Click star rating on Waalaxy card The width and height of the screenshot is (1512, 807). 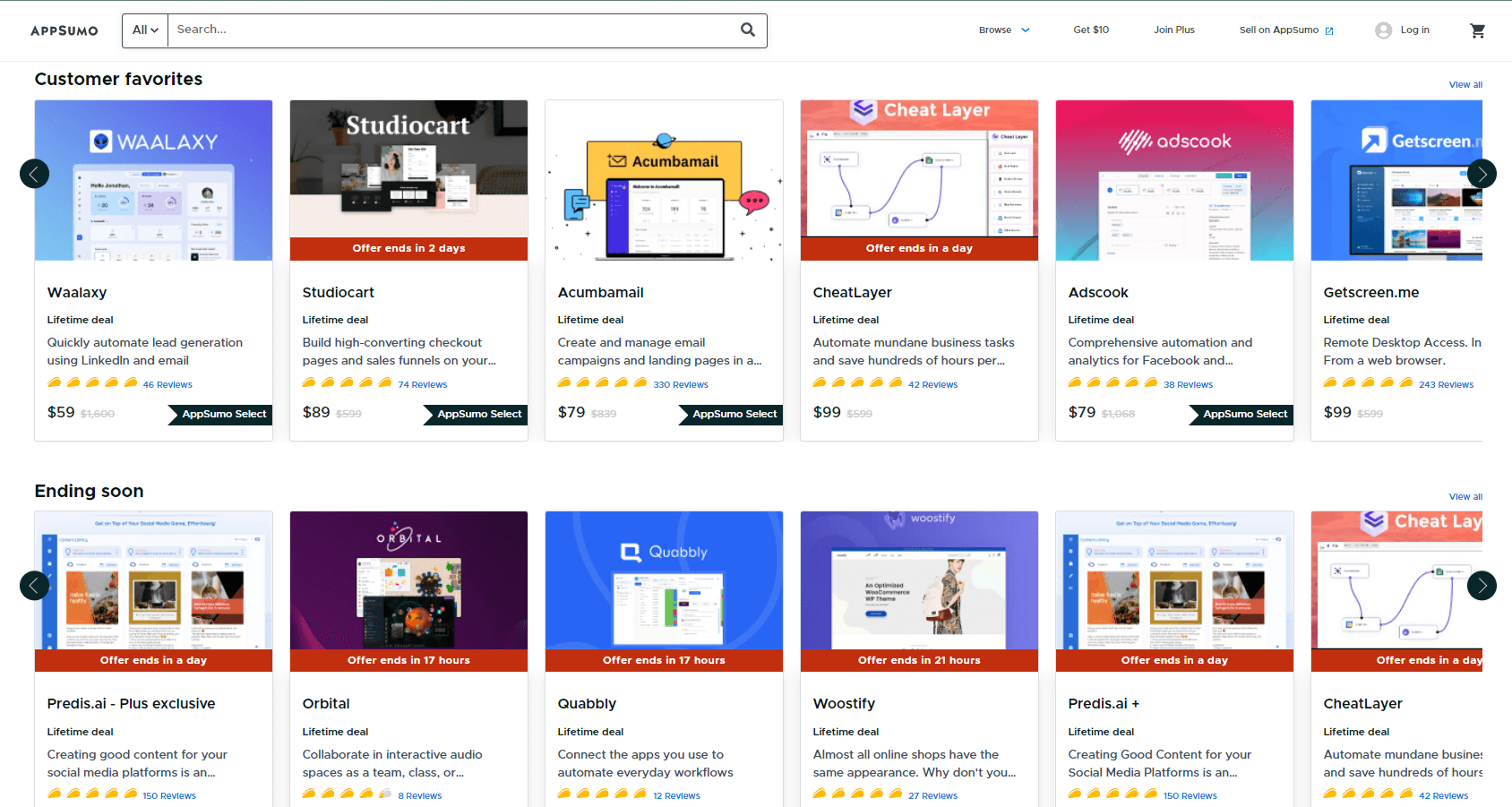click(x=92, y=383)
